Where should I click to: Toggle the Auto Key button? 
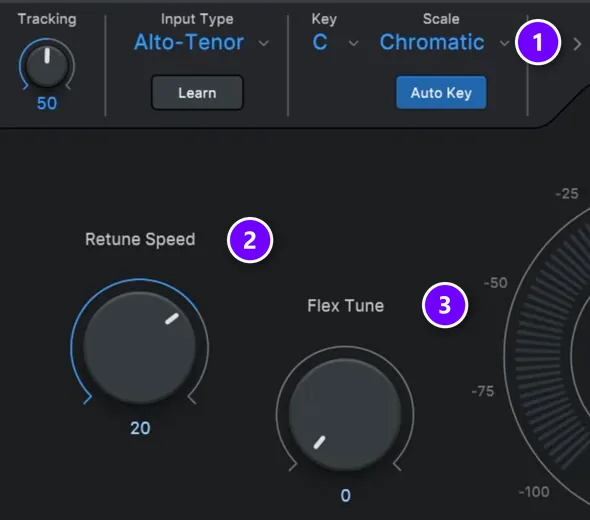pyautogui.click(x=441, y=93)
